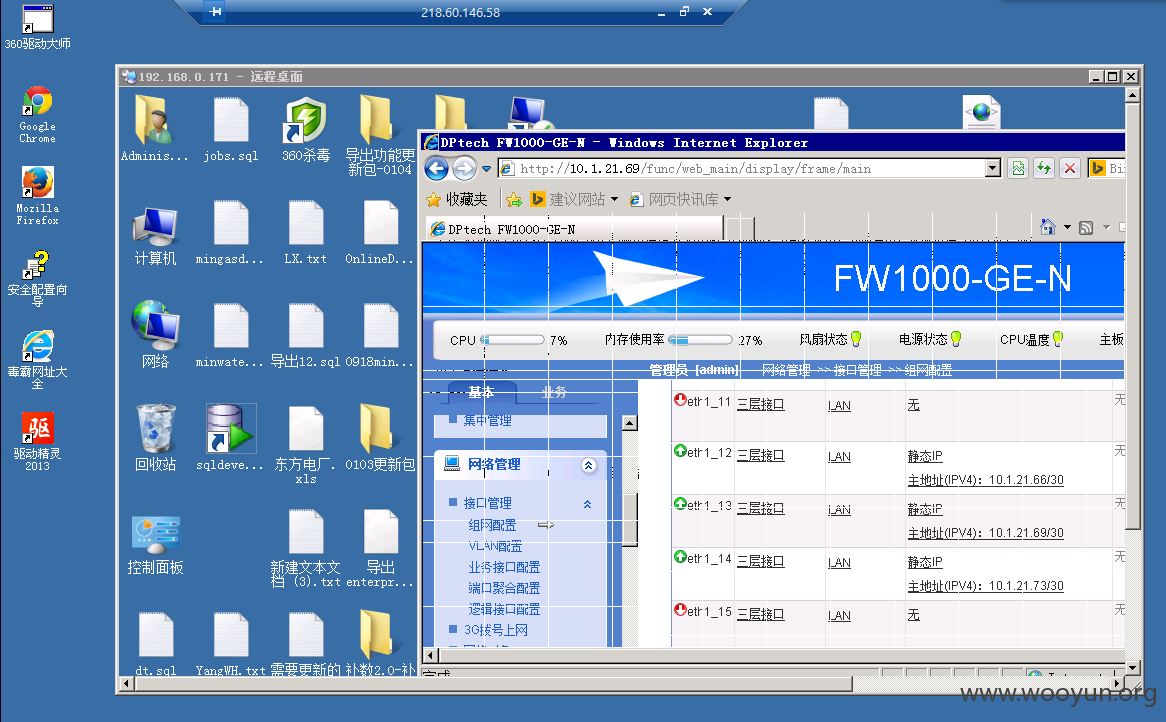The width and height of the screenshot is (1166, 722).
Task: Switch to the 基本 tab
Action: (x=481, y=392)
